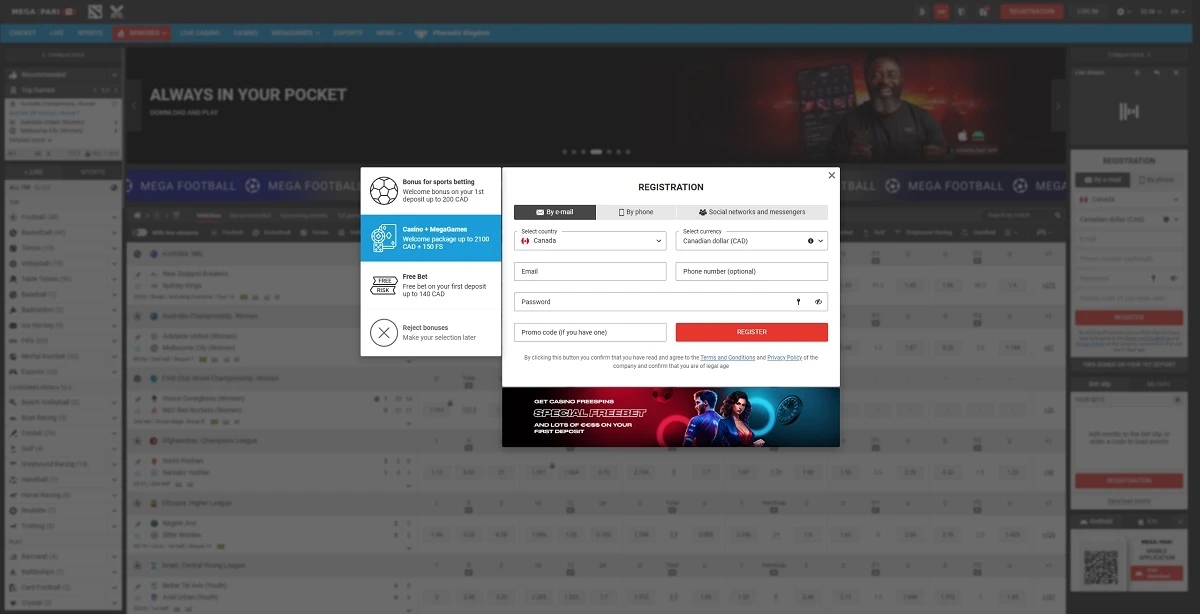
Task: Go to next banner with the right arrow
Action: [1059, 106]
